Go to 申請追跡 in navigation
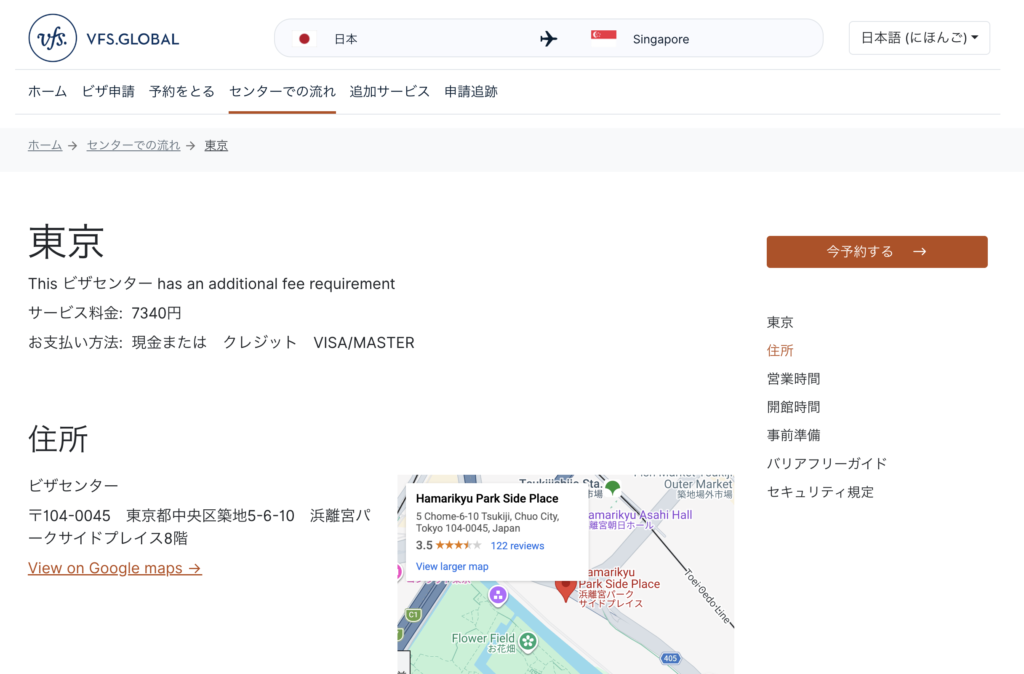Image resolution: width=1024 pixels, height=674 pixels. point(471,91)
